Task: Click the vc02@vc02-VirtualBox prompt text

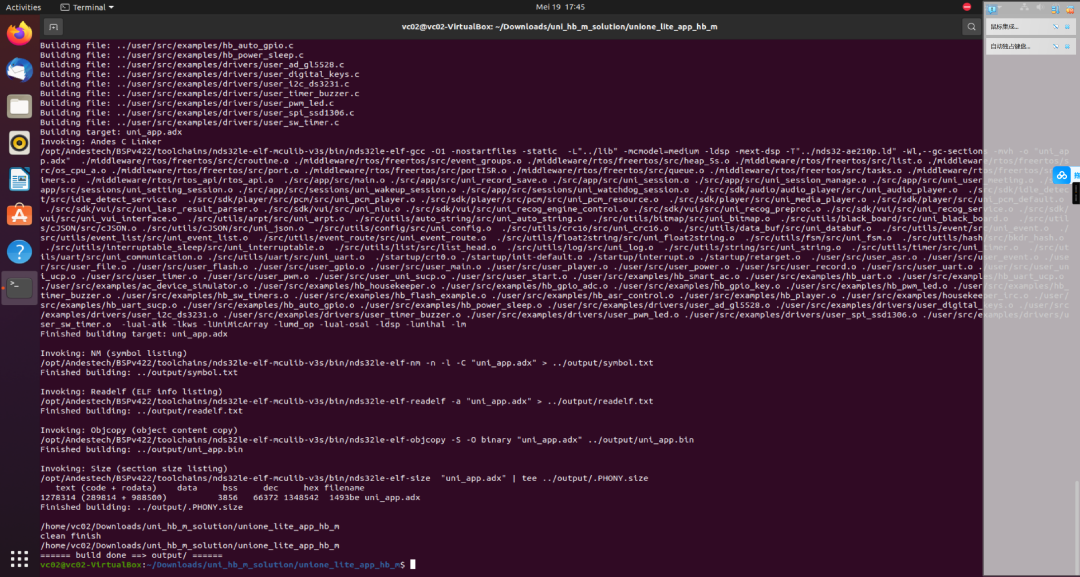Action: click(x=91, y=565)
